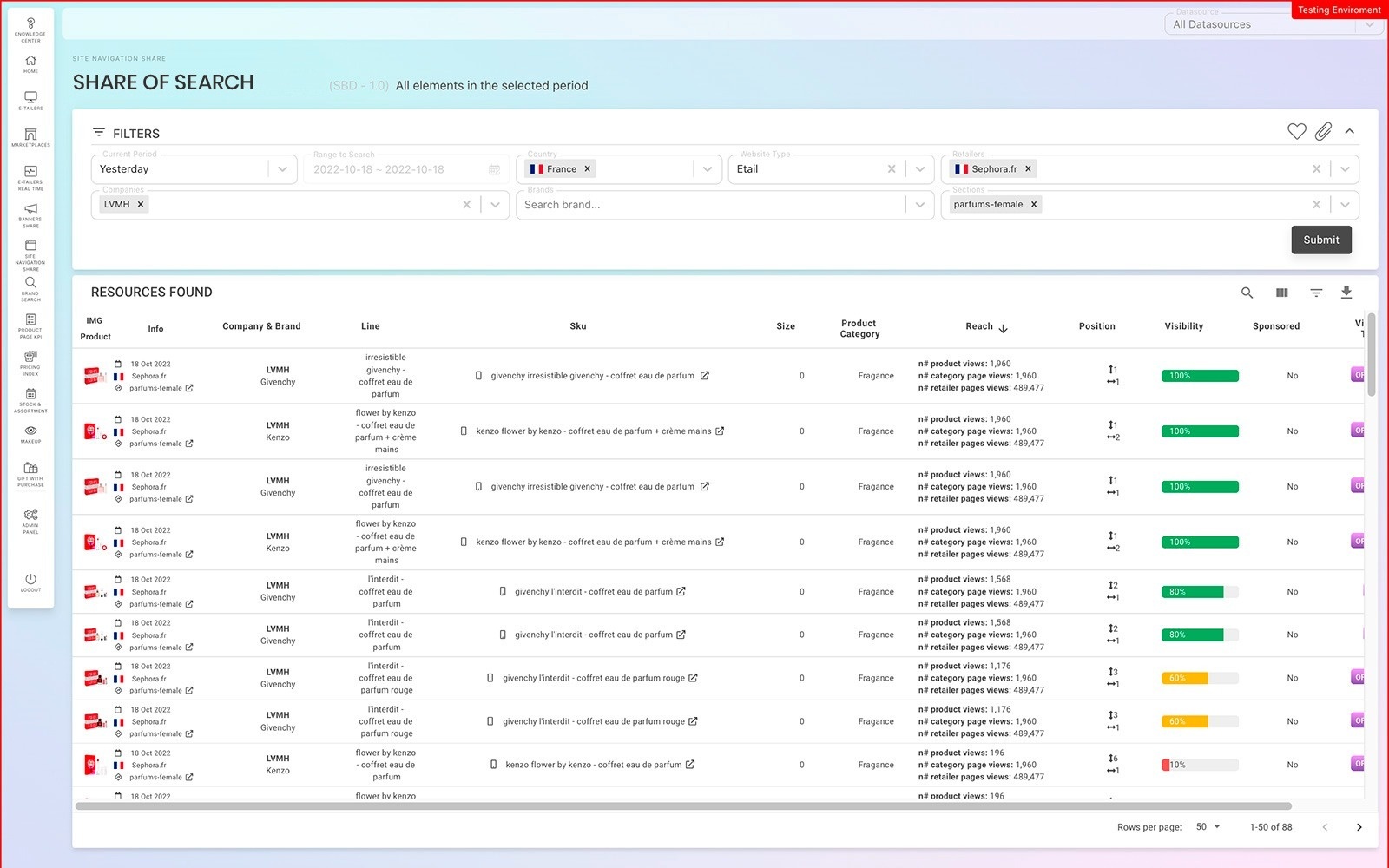The height and width of the screenshot is (868, 1389).
Task: Sort by the Company & Brand column header
Action: coord(261,326)
